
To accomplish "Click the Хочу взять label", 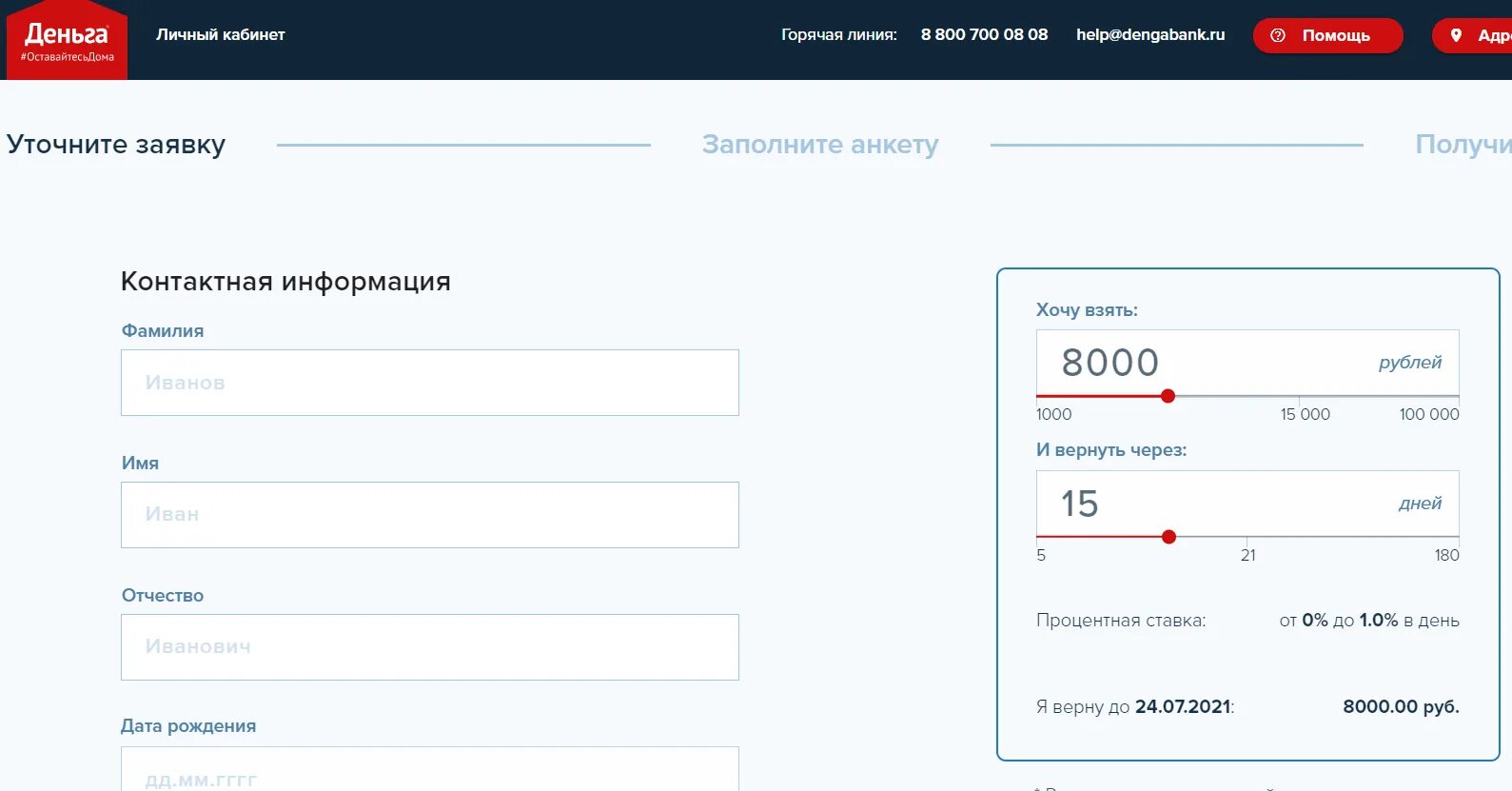I will (x=1087, y=310).
